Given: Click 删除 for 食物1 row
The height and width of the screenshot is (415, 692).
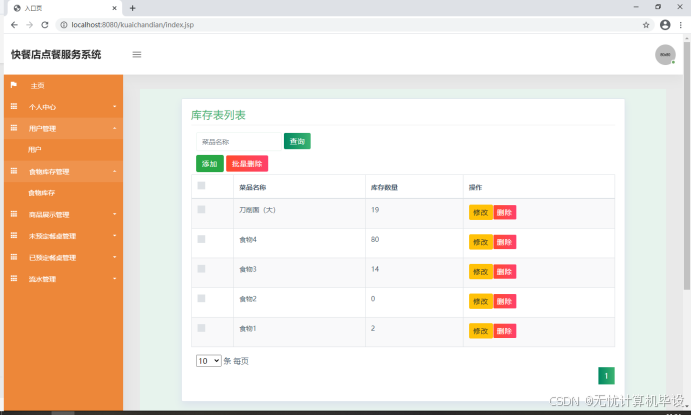Looking at the screenshot, I should (x=504, y=331).
